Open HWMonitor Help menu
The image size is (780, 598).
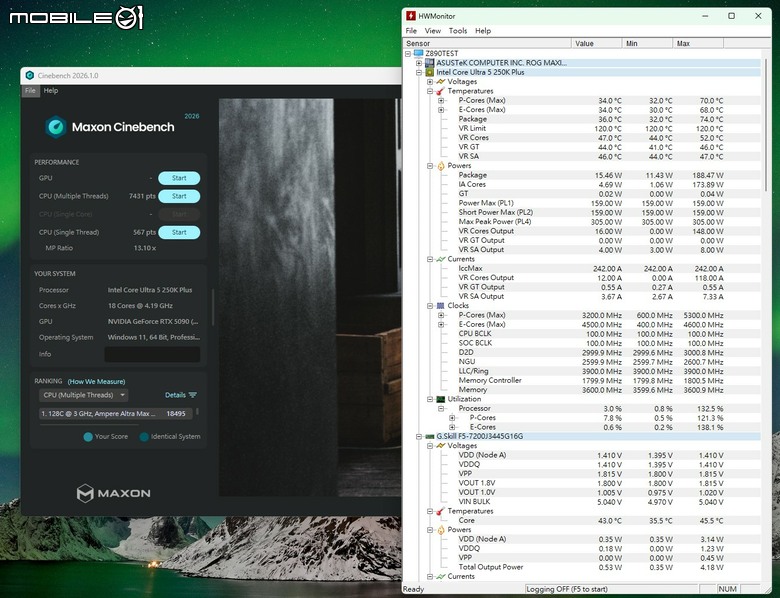[483, 31]
